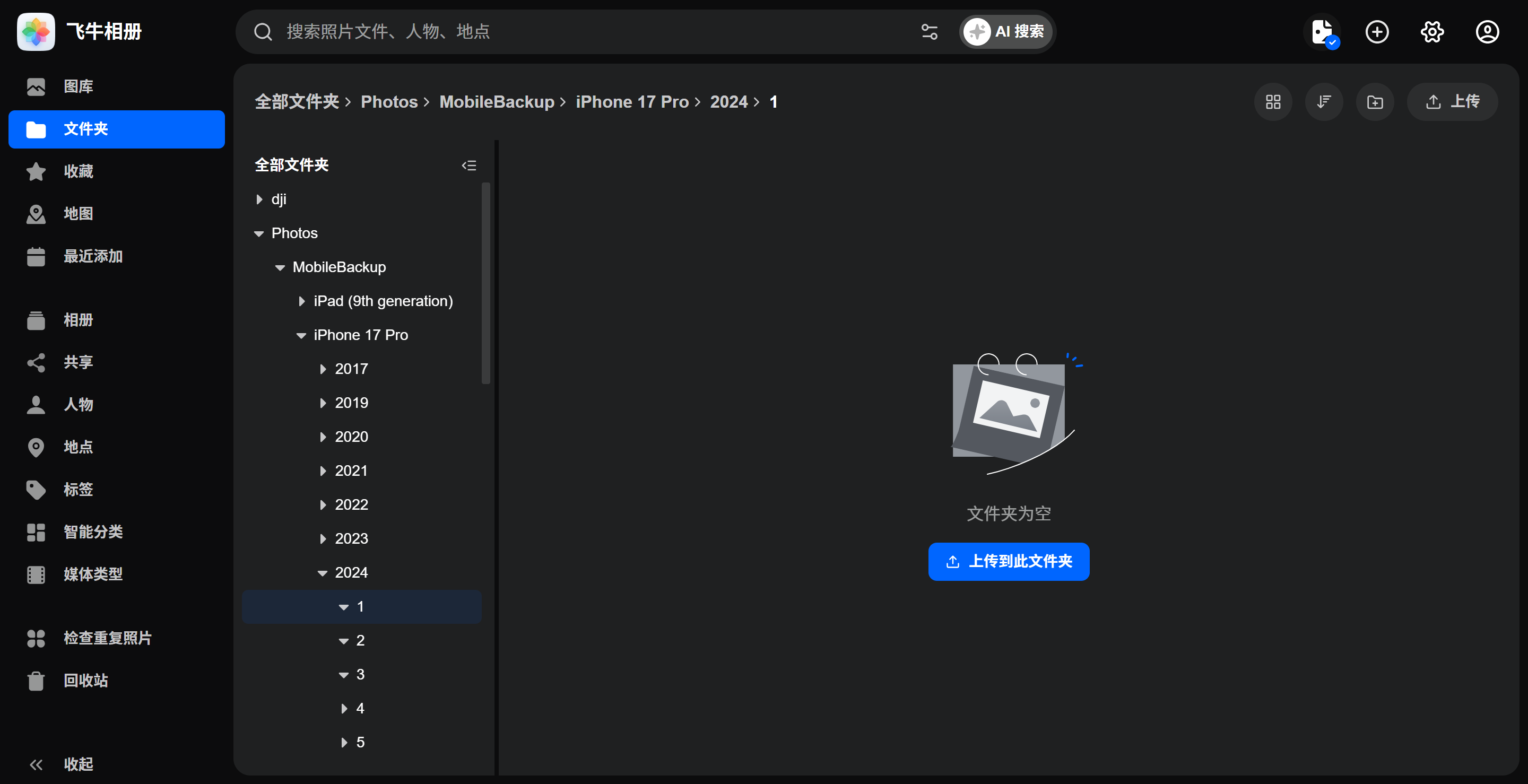
Task: Click the 人物 person icon
Action: click(36, 405)
